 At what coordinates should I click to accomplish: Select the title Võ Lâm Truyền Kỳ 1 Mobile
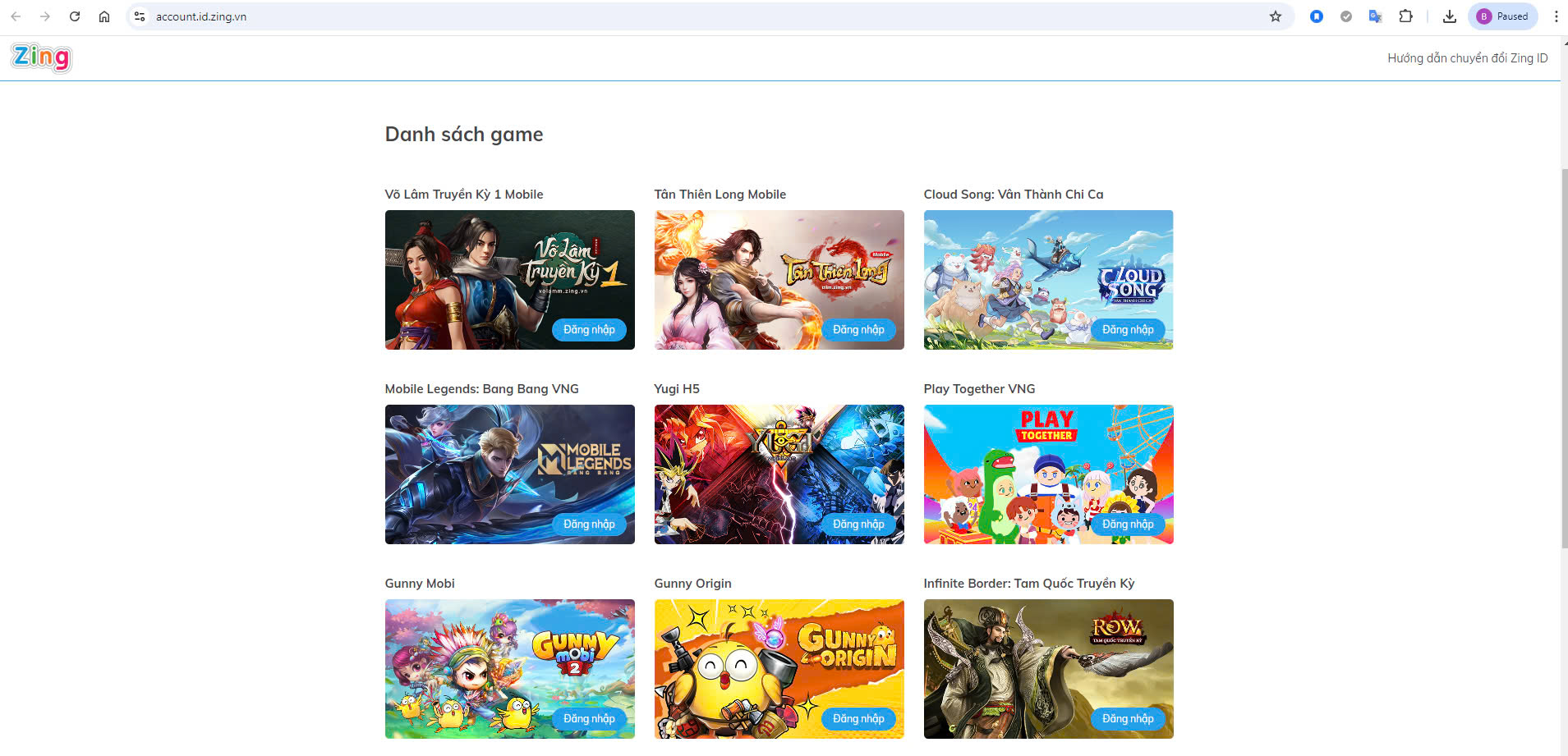point(464,195)
